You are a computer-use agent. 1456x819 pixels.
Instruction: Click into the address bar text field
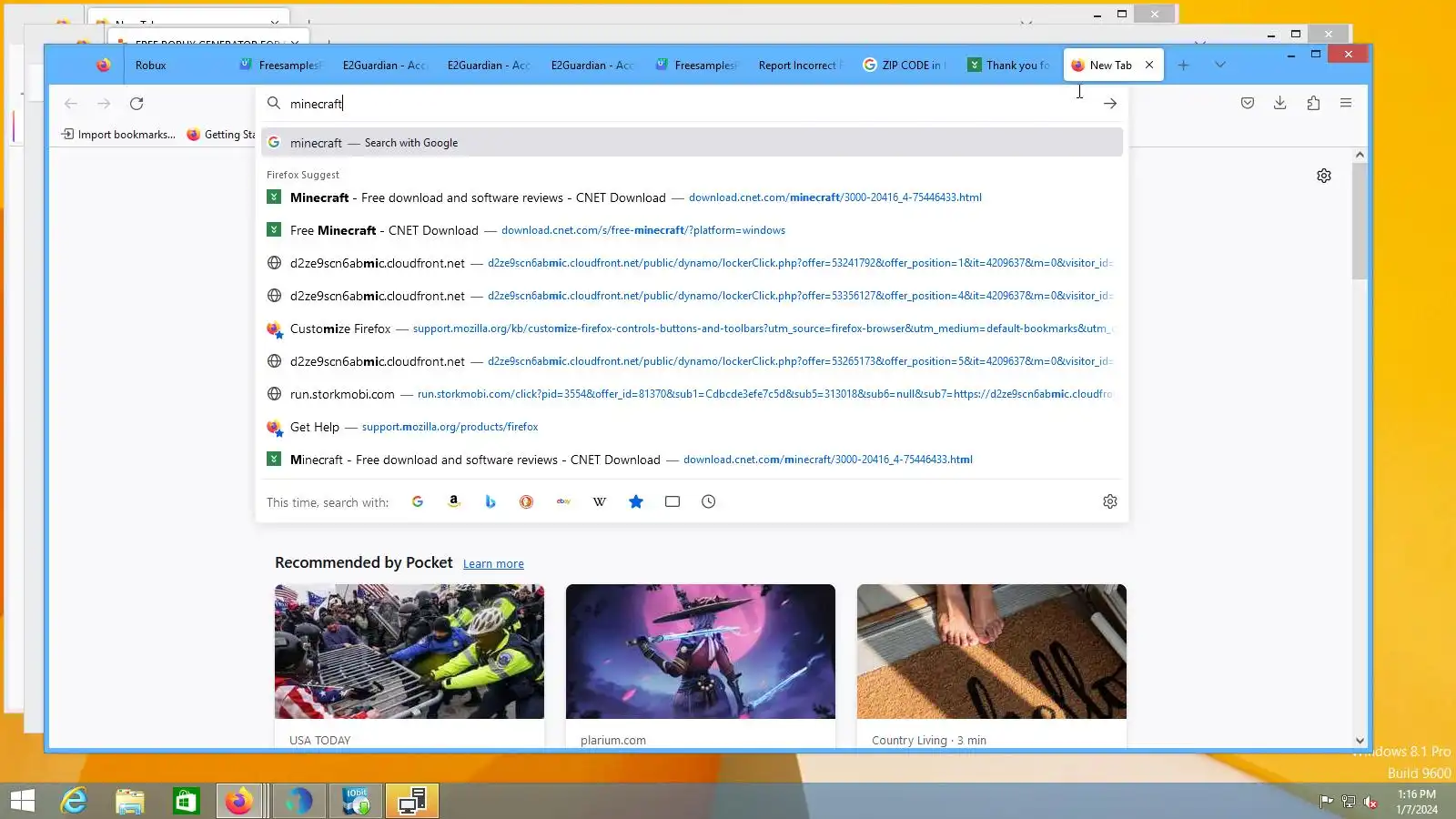pyautogui.click(x=692, y=104)
